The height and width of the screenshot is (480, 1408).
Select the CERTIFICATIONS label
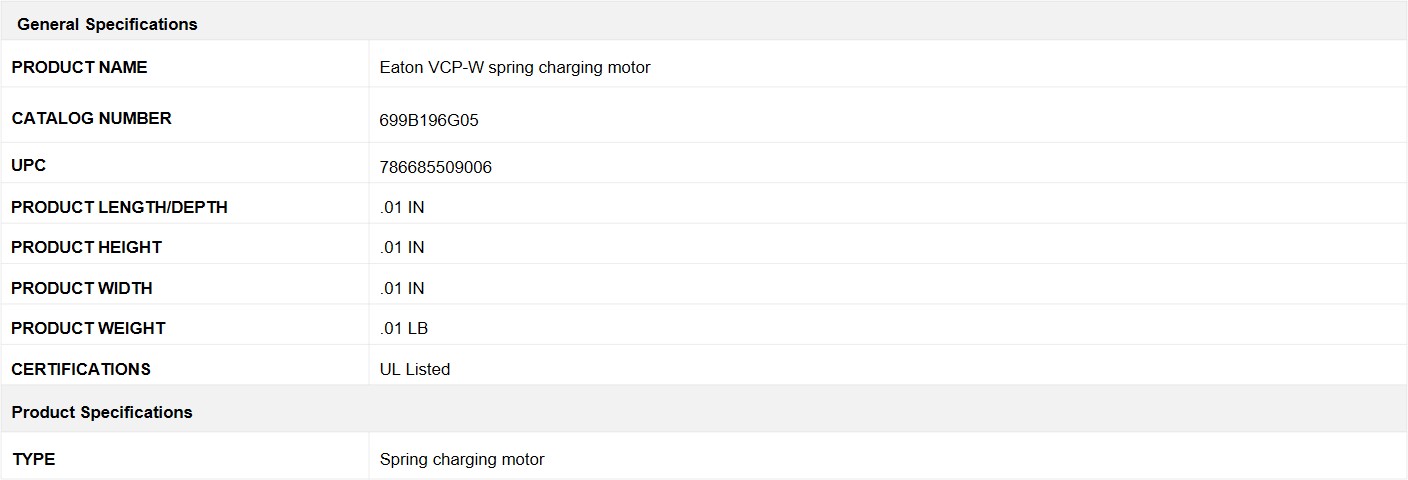click(81, 369)
